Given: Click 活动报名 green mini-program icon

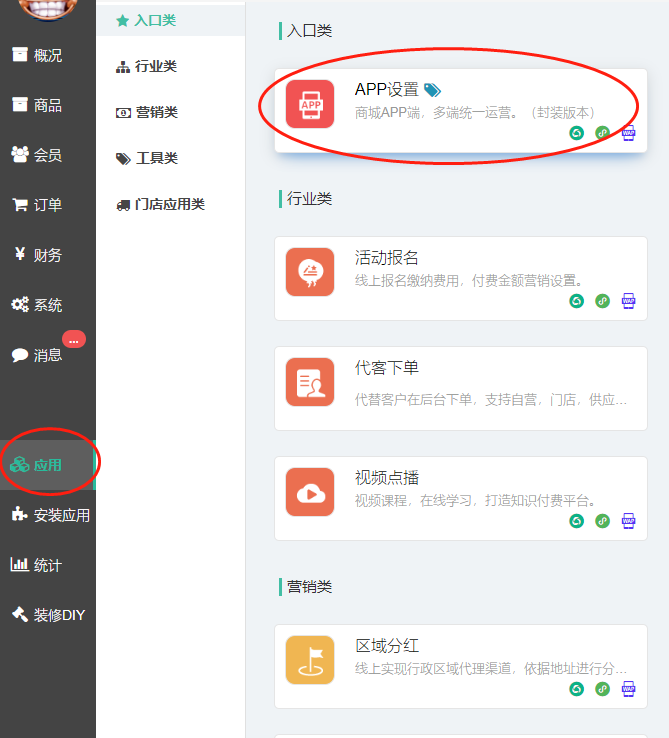Looking at the screenshot, I should click(577, 301).
